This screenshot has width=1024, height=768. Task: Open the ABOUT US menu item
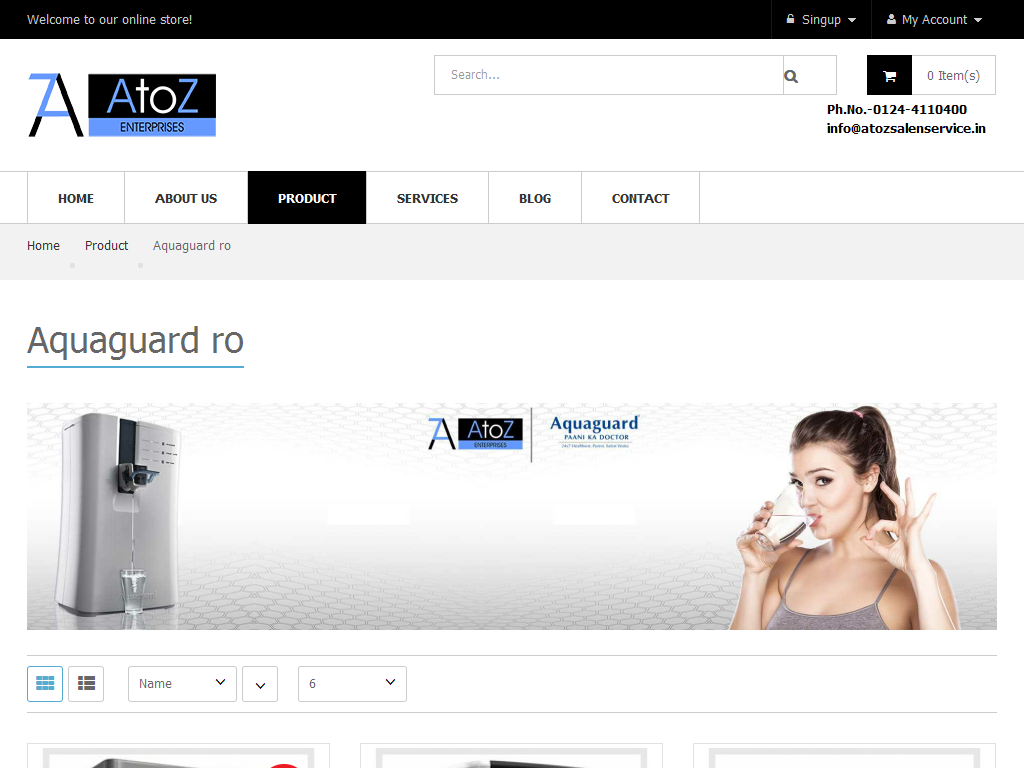[x=186, y=198]
